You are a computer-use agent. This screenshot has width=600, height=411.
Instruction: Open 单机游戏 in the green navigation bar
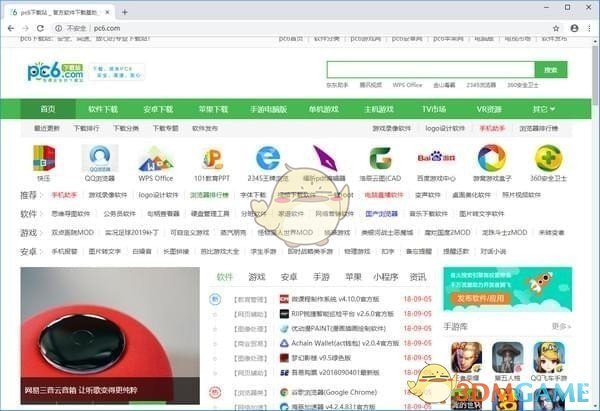click(324, 109)
